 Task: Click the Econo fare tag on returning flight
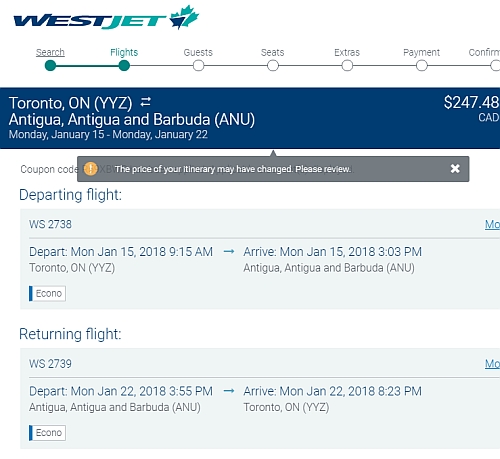47,433
